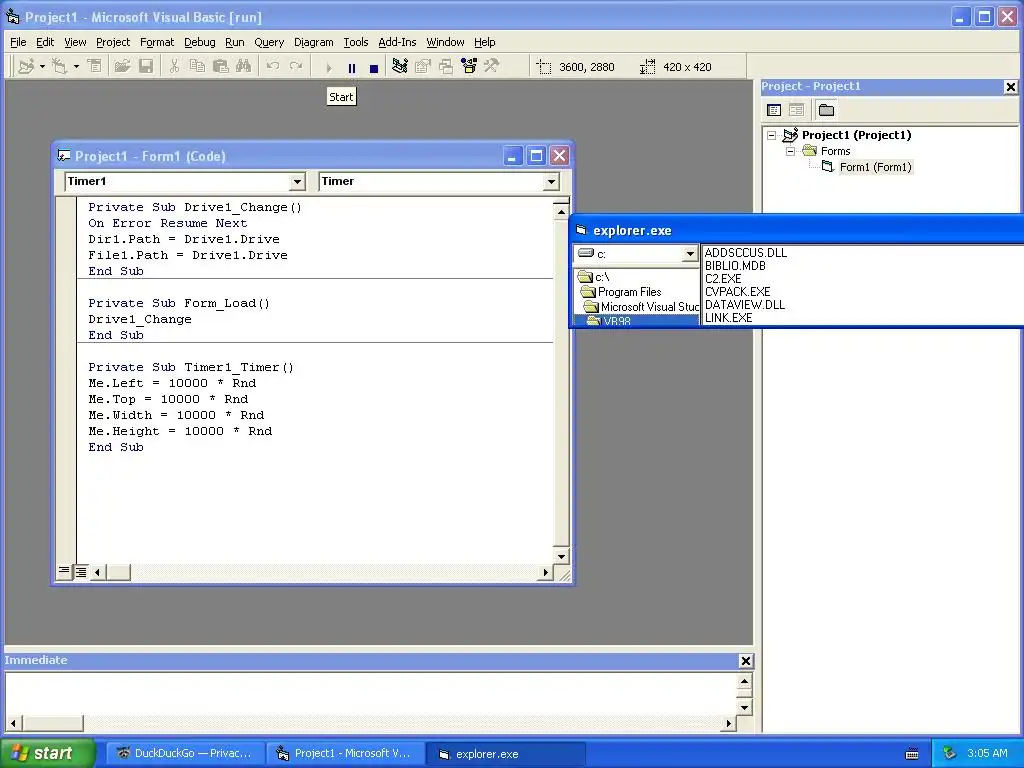Click View Code icon in Project panel
The height and width of the screenshot is (768, 1024).
tap(774, 110)
